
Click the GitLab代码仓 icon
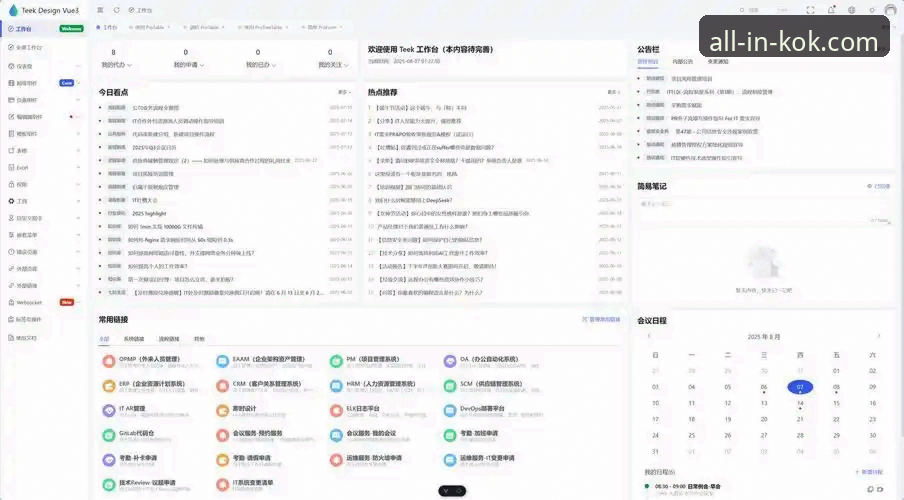pyautogui.click(x=109, y=436)
